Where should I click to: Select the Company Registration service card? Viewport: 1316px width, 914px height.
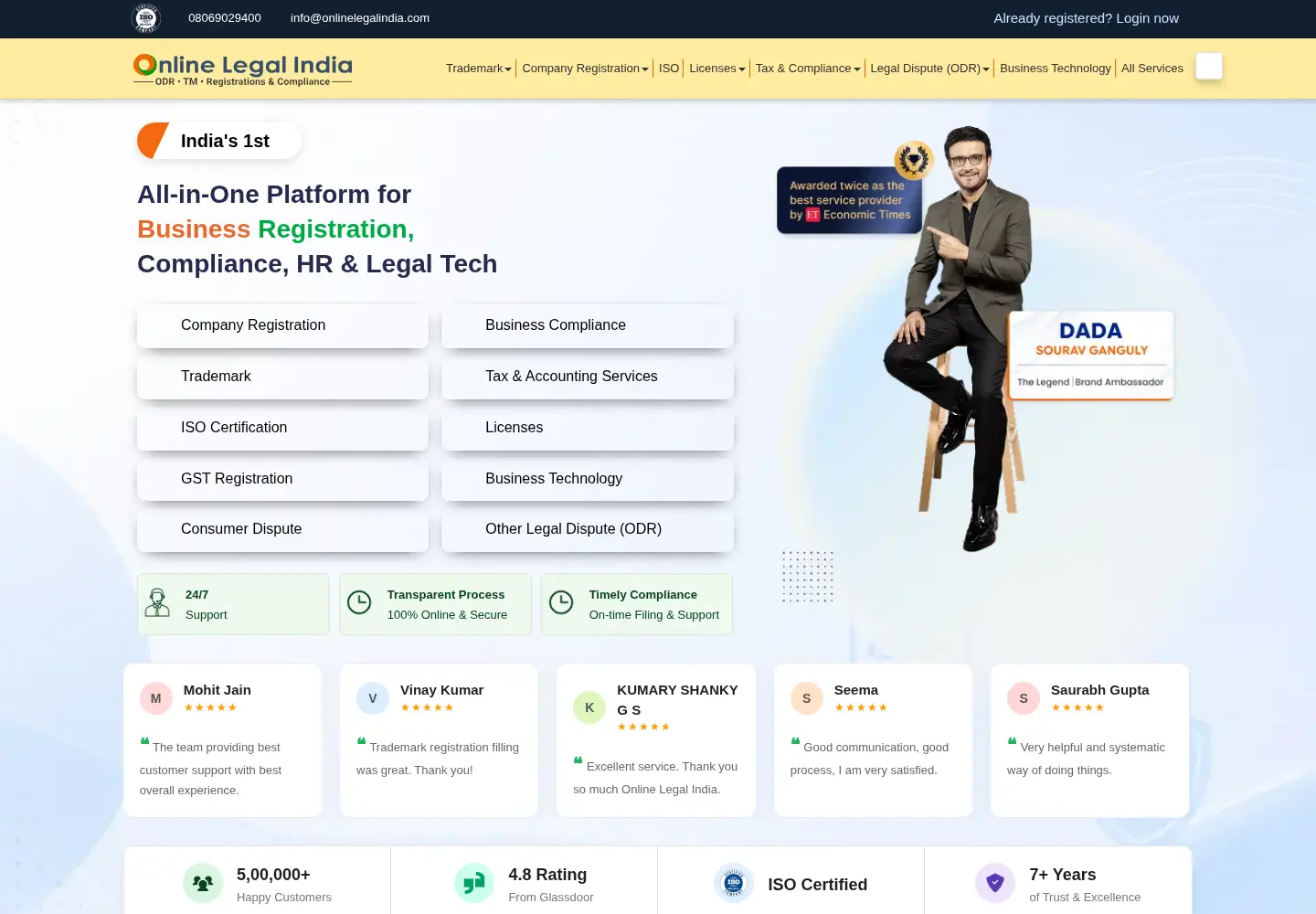282,325
